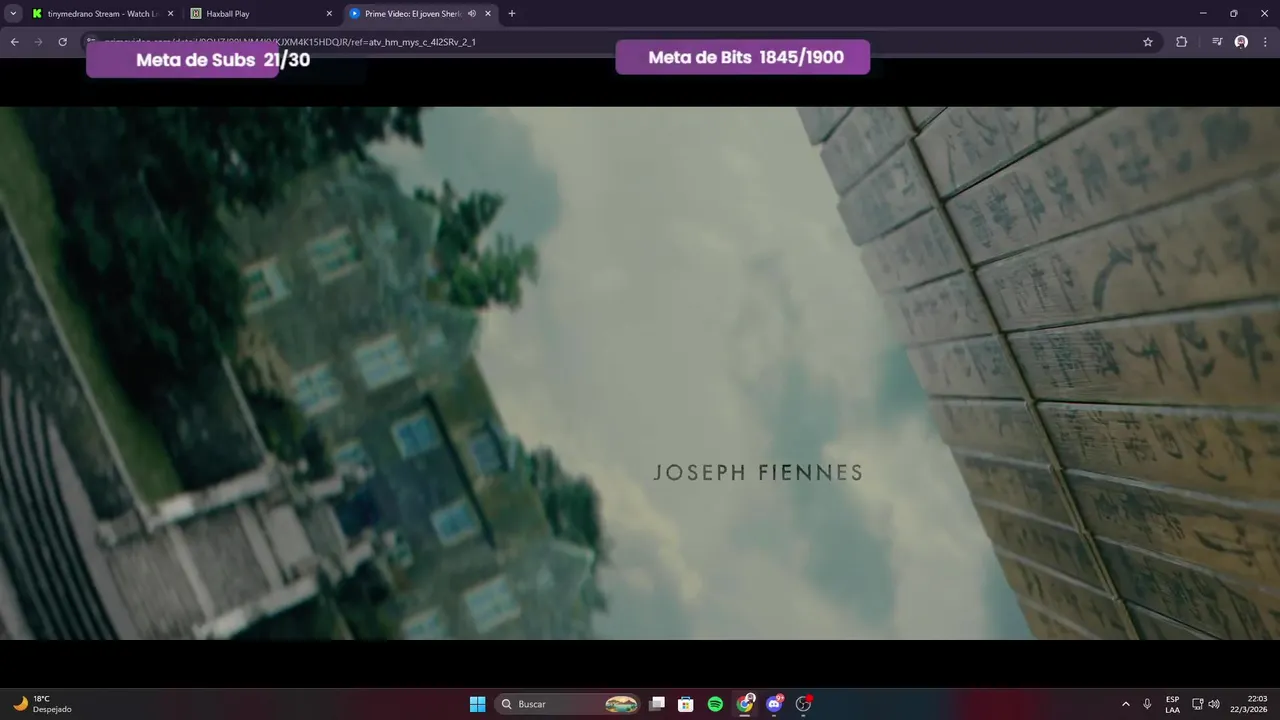Reload the Prime Video page
This screenshot has width=1280, height=720.
62,42
